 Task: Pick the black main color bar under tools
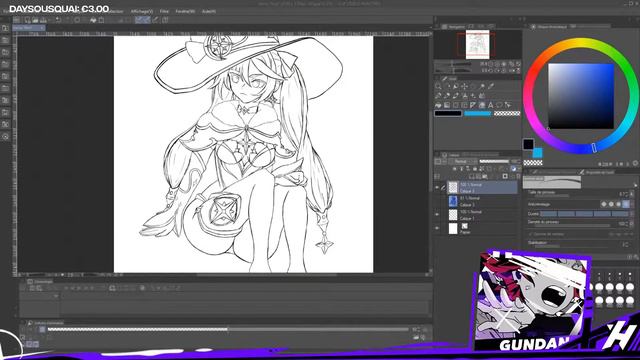pyautogui.click(x=448, y=113)
